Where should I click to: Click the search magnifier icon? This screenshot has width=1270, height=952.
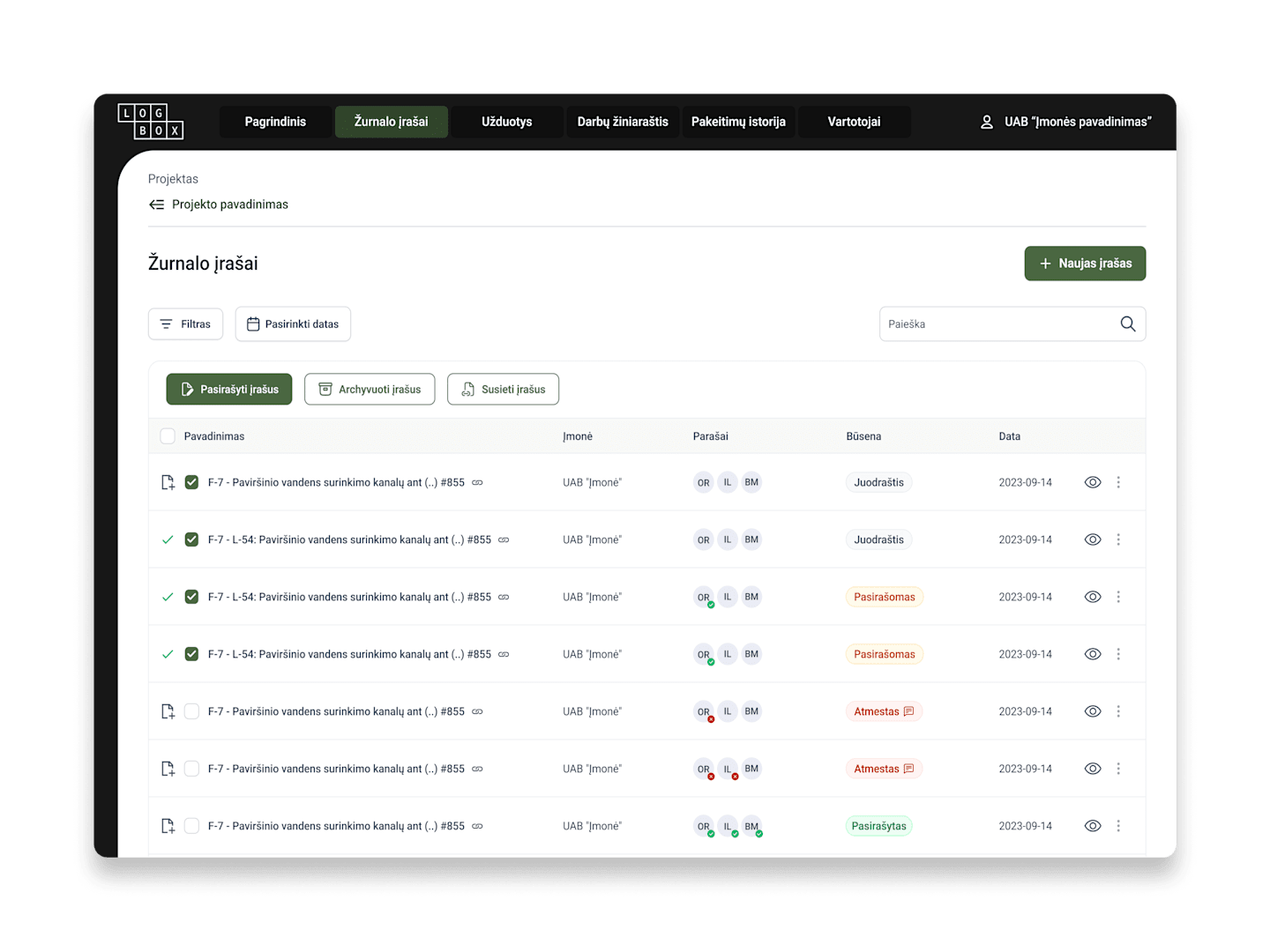[x=1127, y=324]
